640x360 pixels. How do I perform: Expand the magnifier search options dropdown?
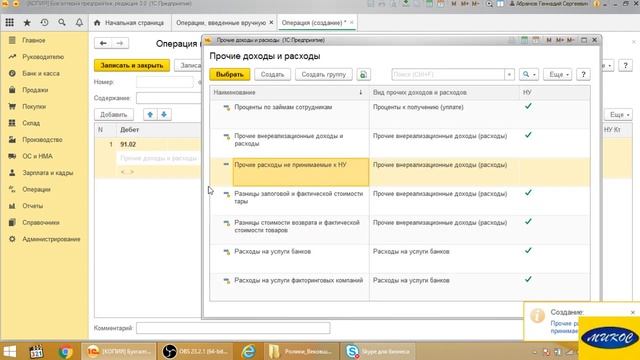coord(529,75)
